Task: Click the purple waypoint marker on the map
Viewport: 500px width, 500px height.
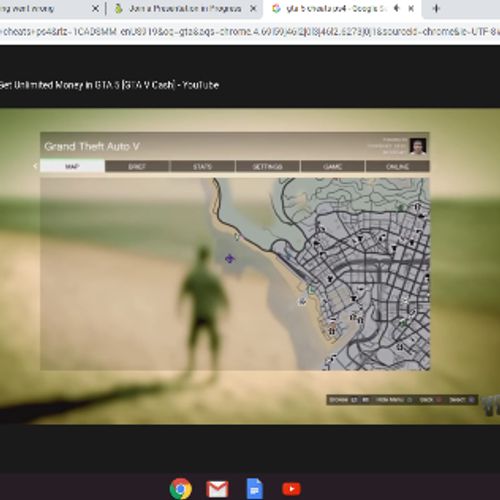Action: pos(229,258)
